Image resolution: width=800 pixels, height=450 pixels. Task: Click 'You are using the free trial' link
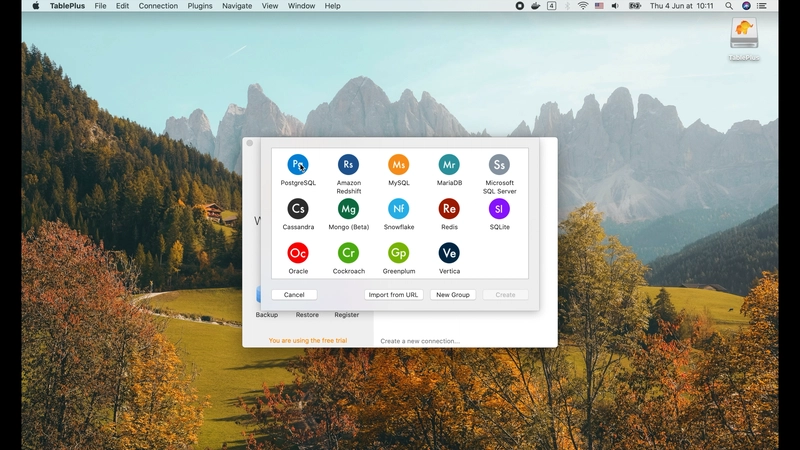click(308, 340)
